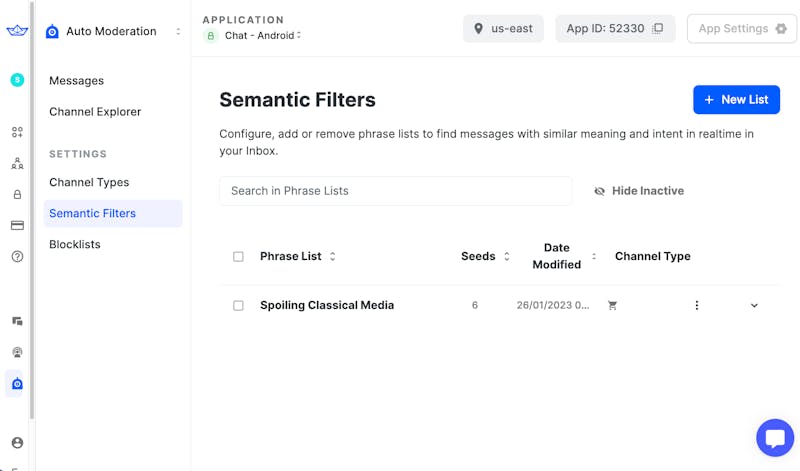Tick the Spoiling Classical Media checkbox
800x471 pixels.
[238, 306]
